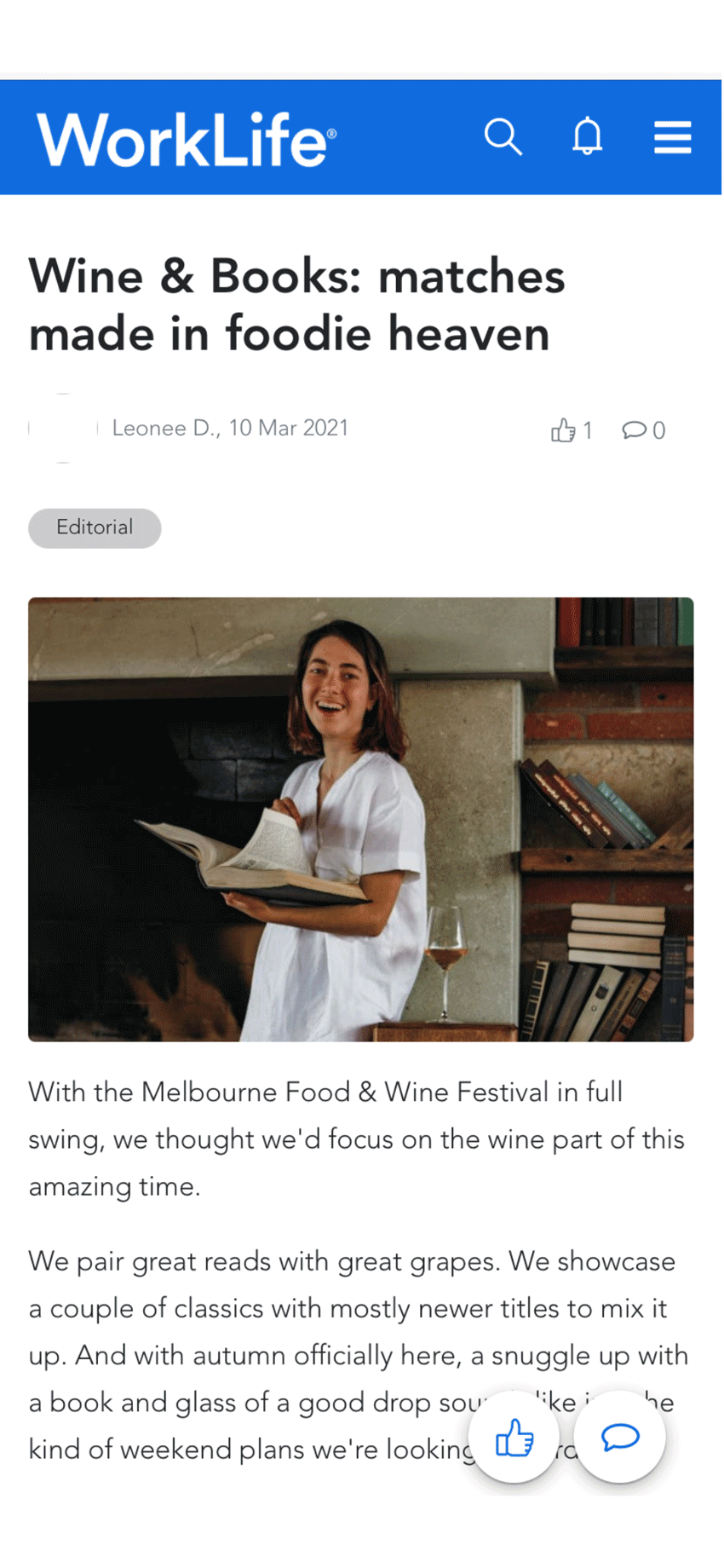This screenshot has width=724, height=1568.
Task: Click the Melbourne Food & Wine Festival paragraph
Action: [356, 1139]
